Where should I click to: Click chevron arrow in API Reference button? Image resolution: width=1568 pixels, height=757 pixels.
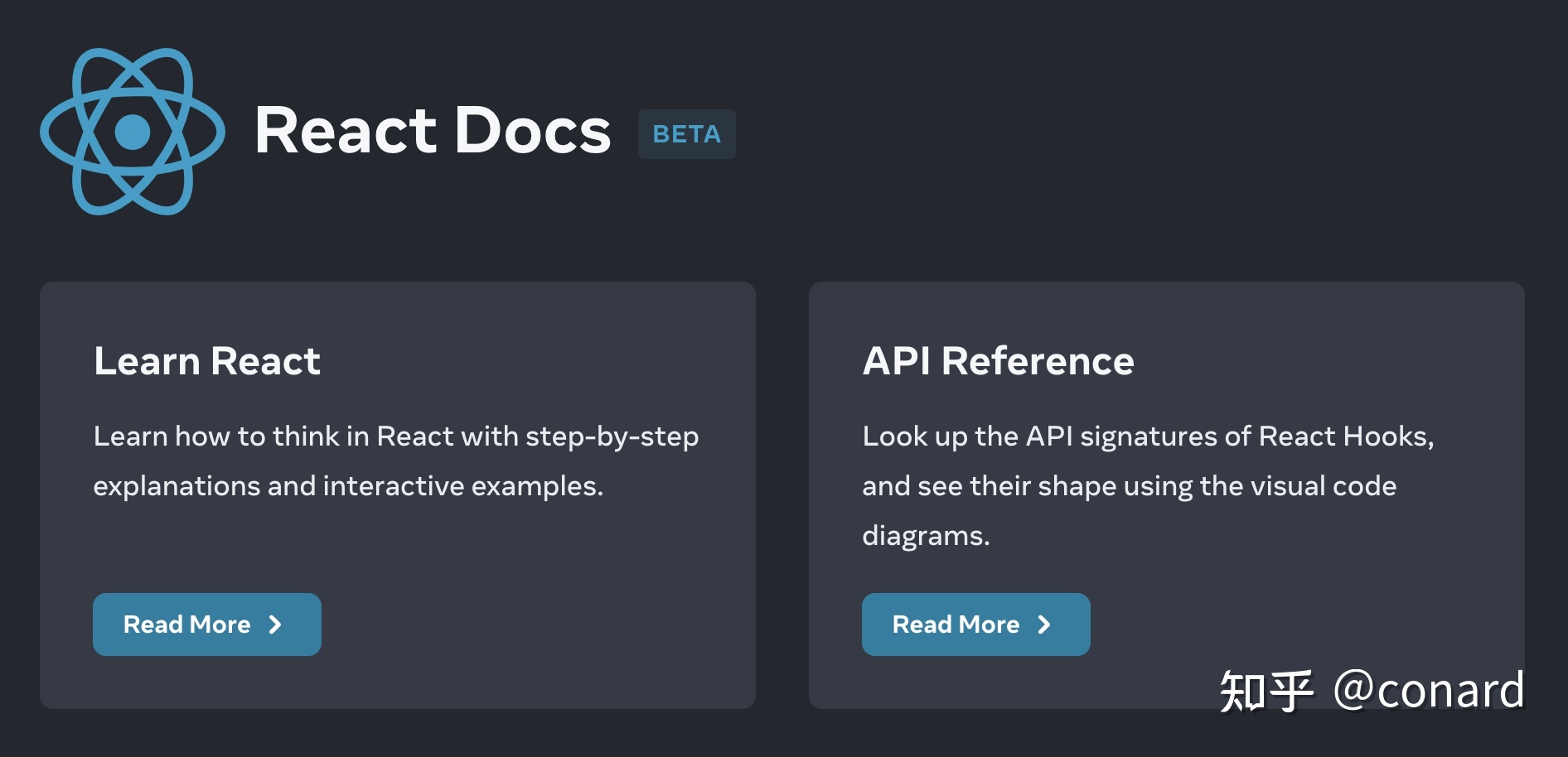1044,624
